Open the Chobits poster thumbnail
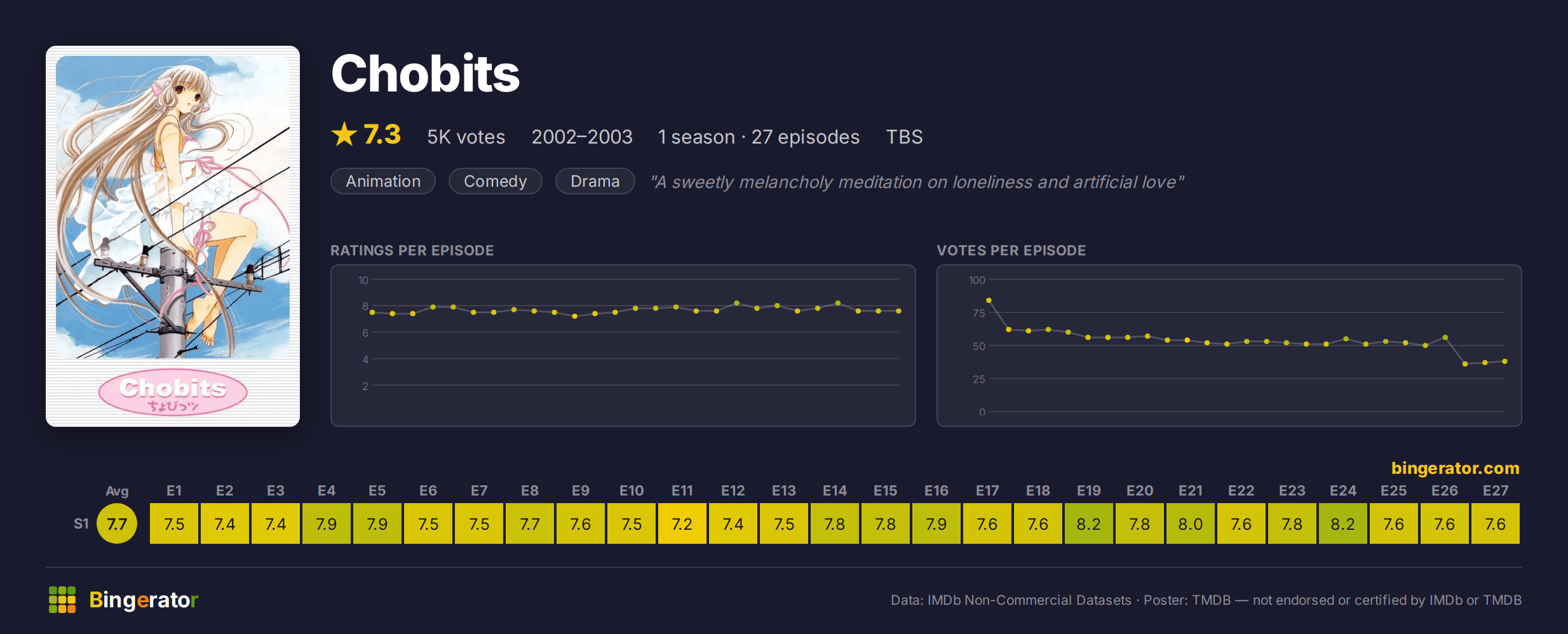Image resolution: width=1568 pixels, height=634 pixels. pos(173,236)
